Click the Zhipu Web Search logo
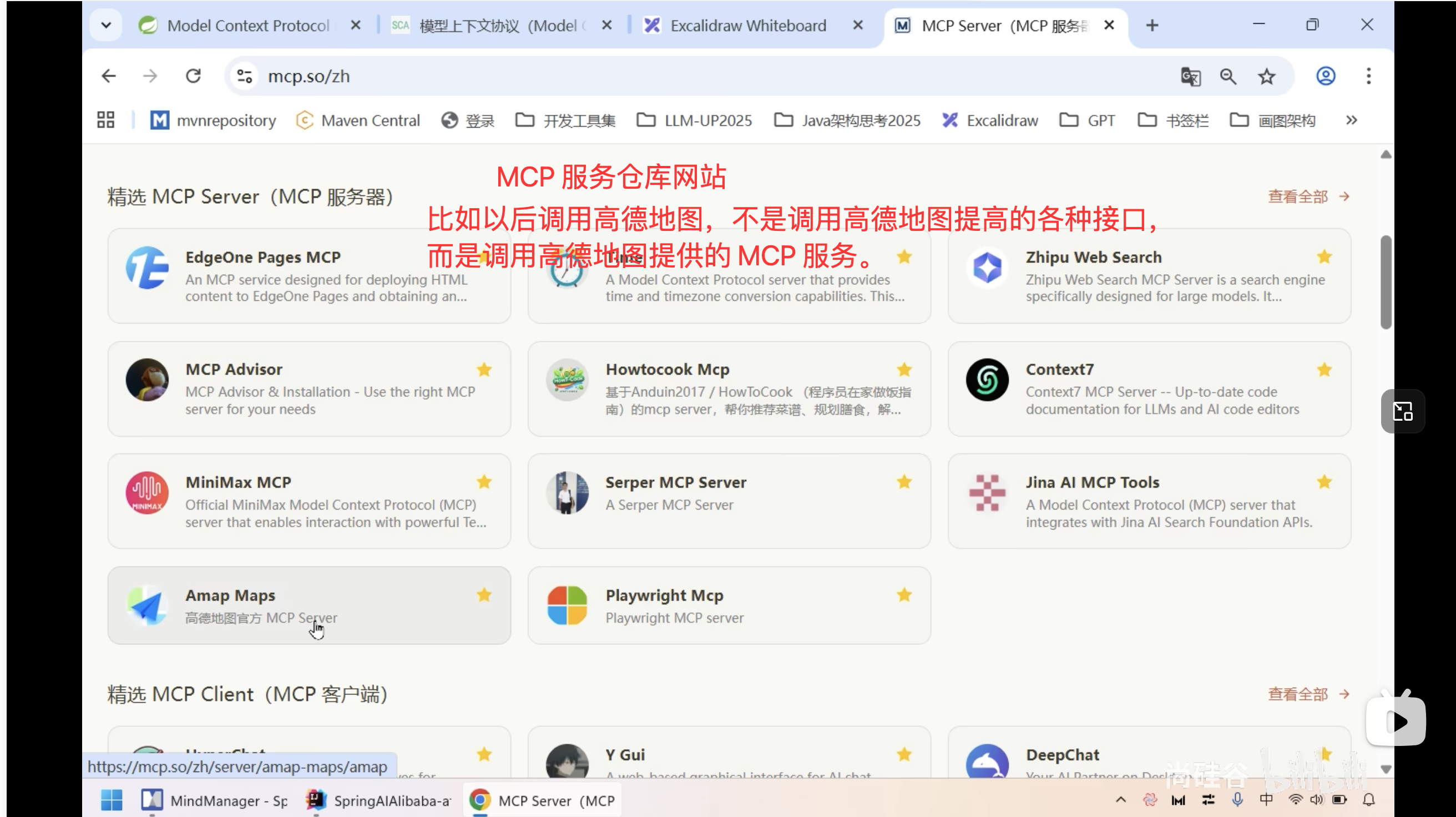This screenshot has width=1456, height=817. (x=987, y=268)
